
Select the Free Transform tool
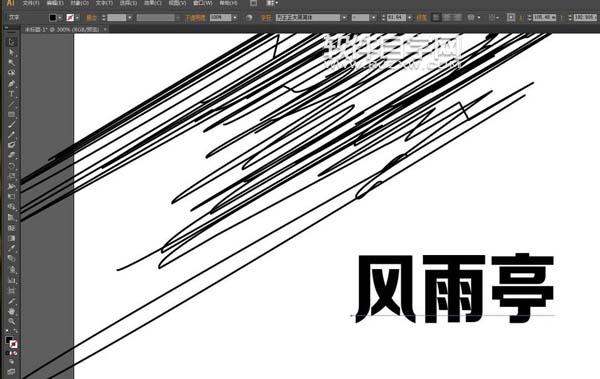(x=12, y=197)
